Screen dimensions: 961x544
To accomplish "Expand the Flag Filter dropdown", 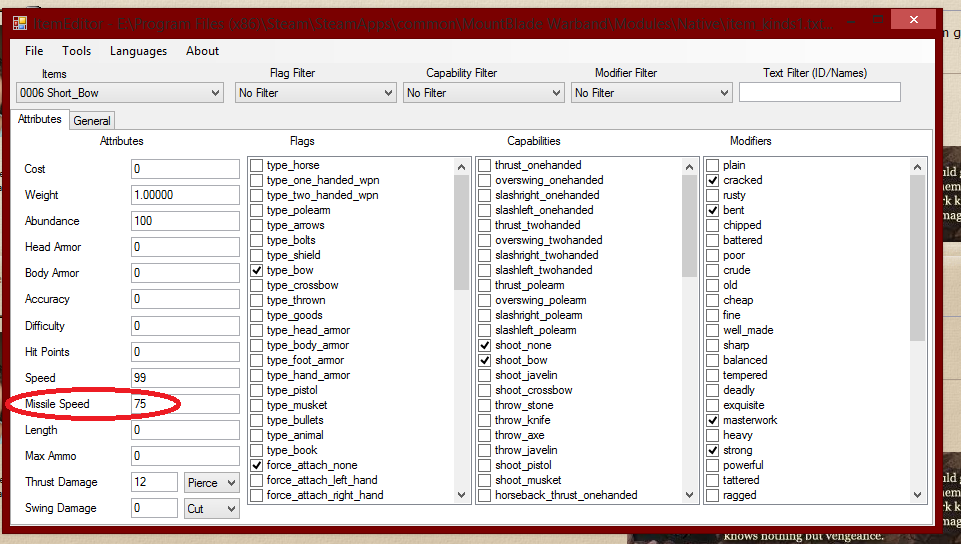I will pyautogui.click(x=316, y=93).
